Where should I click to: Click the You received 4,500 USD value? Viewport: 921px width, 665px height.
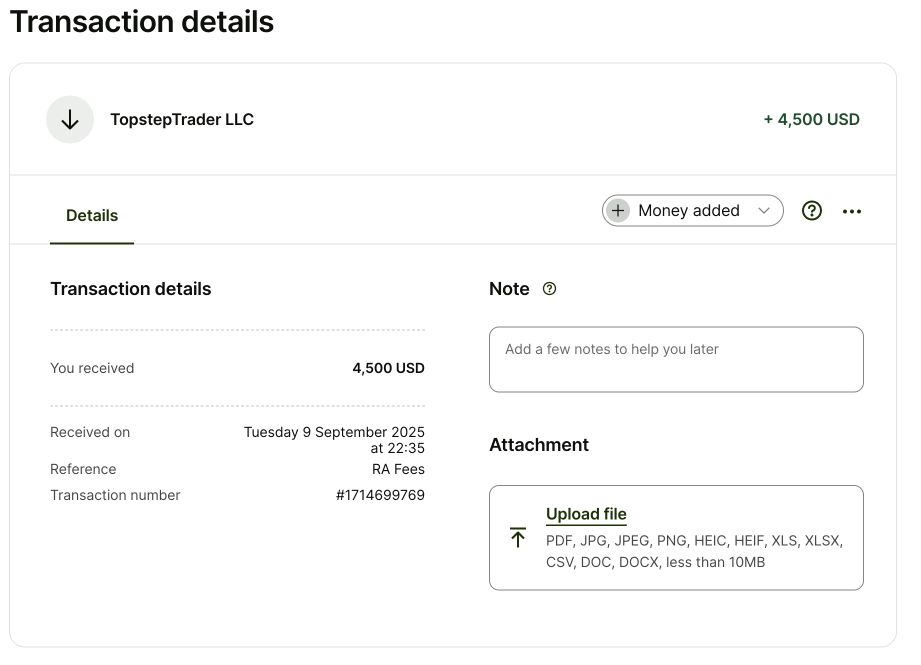point(388,368)
